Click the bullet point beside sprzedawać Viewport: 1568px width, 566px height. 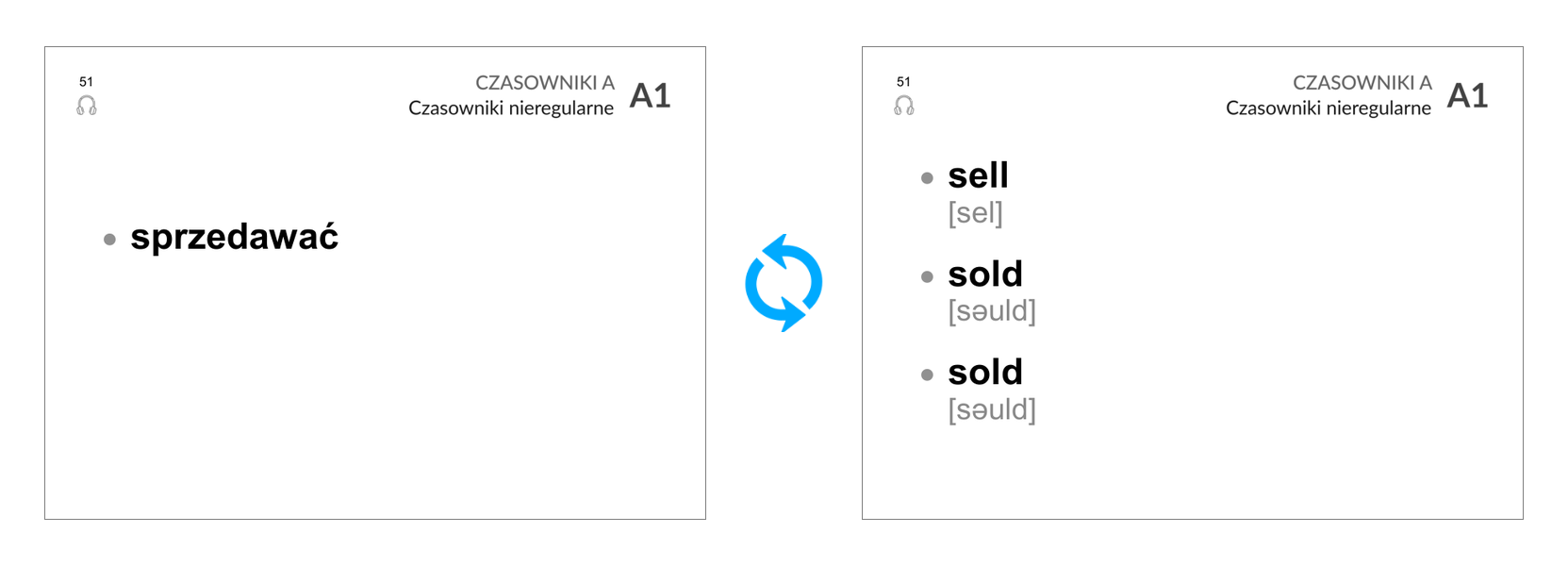point(109,240)
